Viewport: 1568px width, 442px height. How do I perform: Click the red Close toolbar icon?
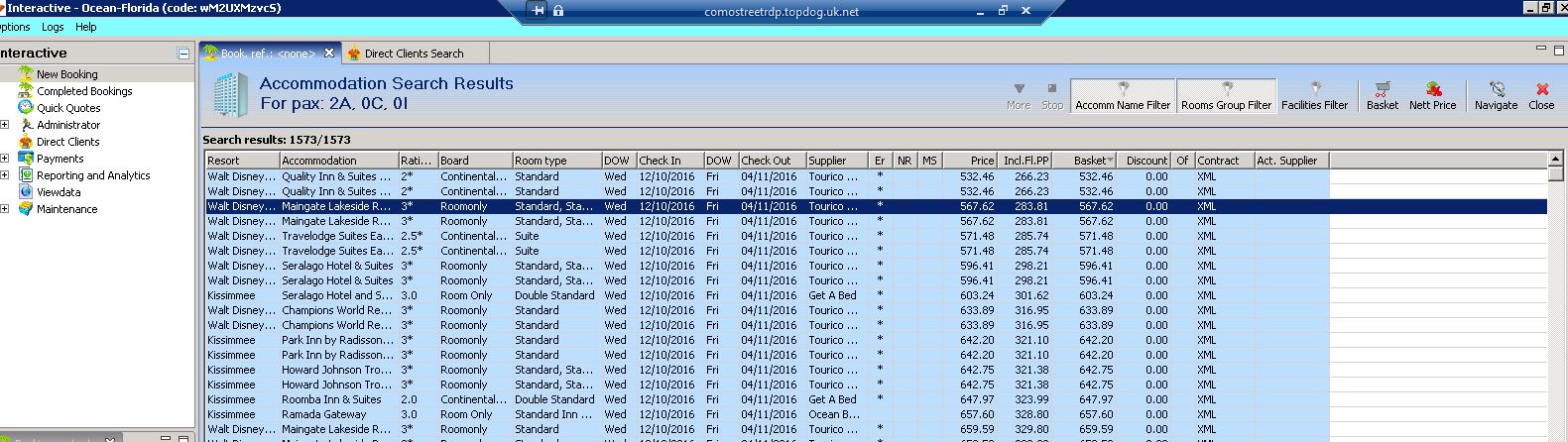pyautogui.click(x=1541, y=89)
